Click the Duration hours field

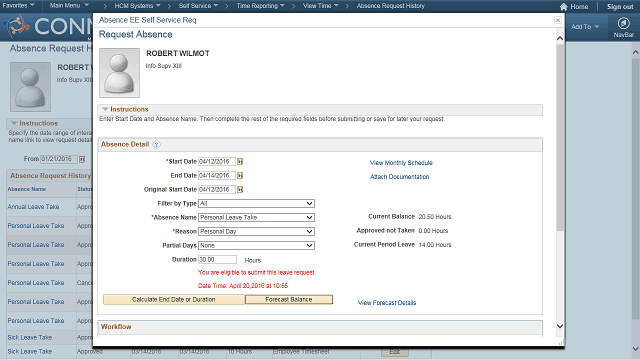click(217, 260)
